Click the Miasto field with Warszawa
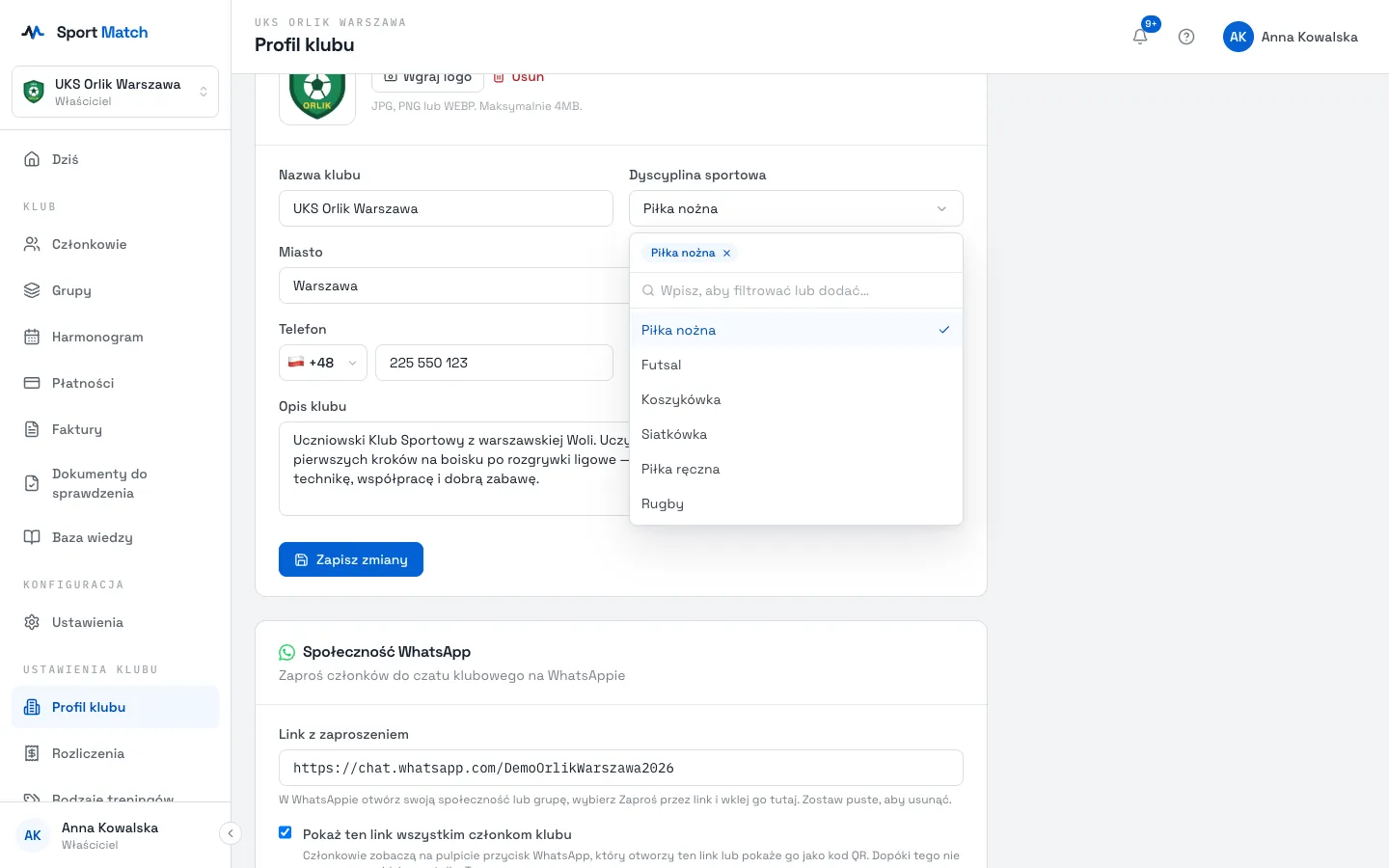 click(453, 285)
